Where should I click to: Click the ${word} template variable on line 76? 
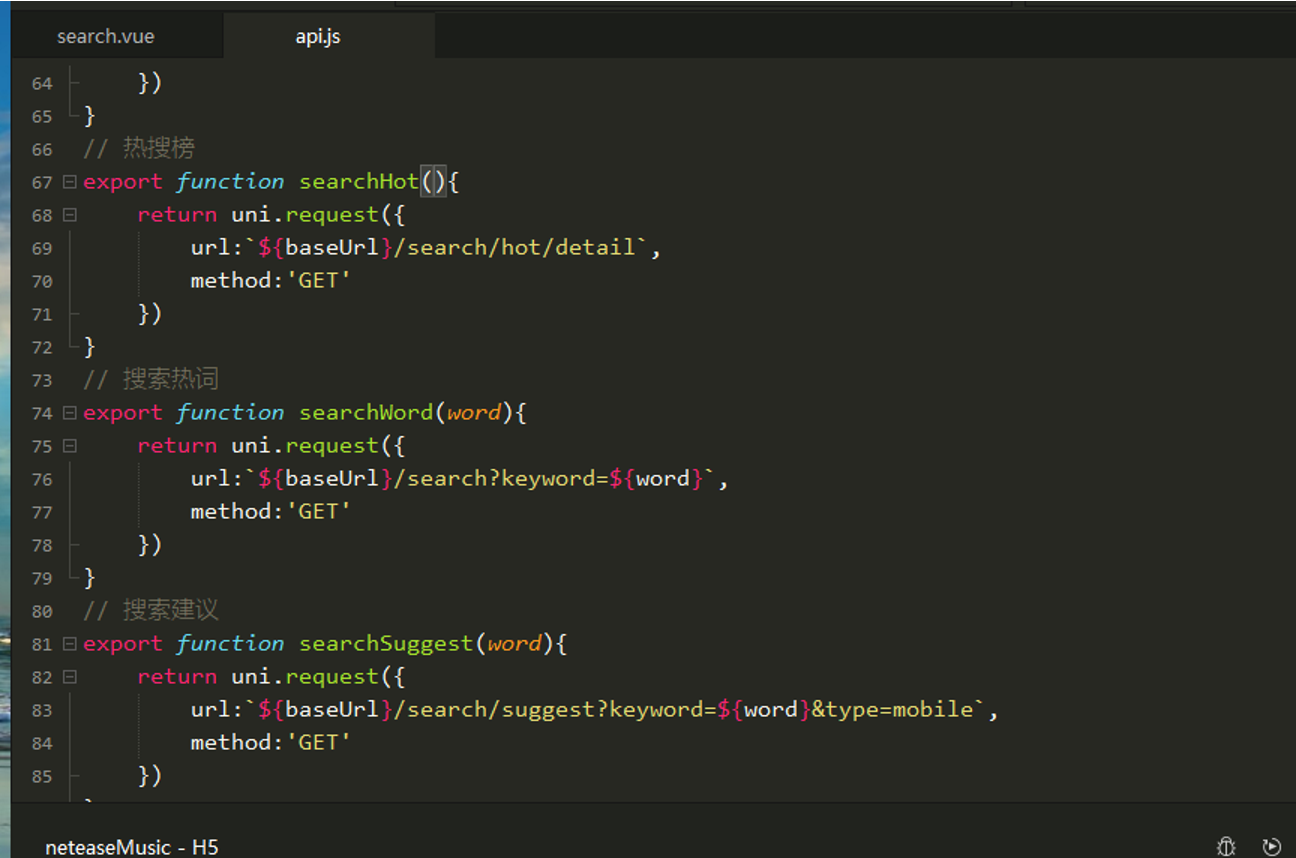656,479
